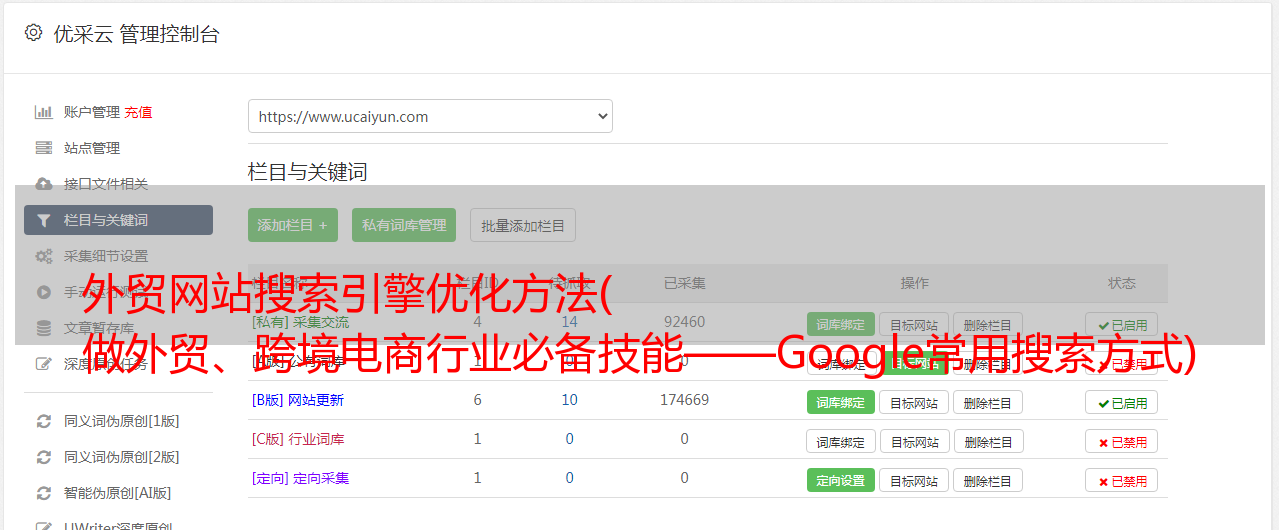Click 目标网站 in the 网站更新 row
The height and width of the screenshot is (530, 1279).
914,402
